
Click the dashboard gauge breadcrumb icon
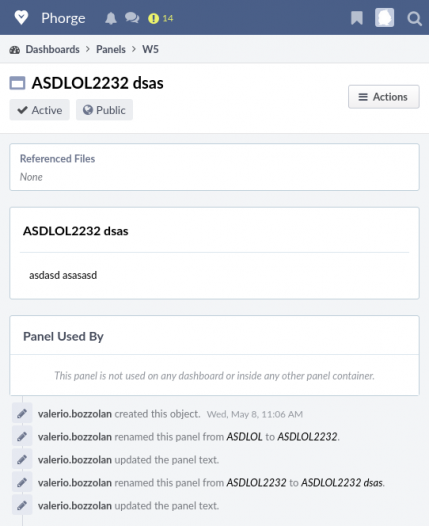click(14, 50)
